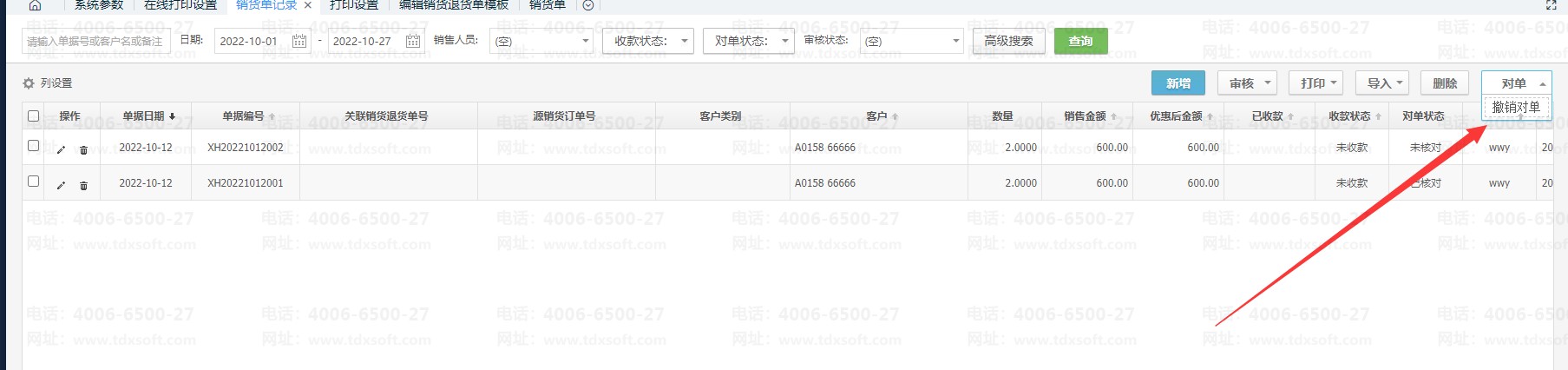Delete order XH20221012002 with trash icon
1568x370 pixels.
point(83,149)
